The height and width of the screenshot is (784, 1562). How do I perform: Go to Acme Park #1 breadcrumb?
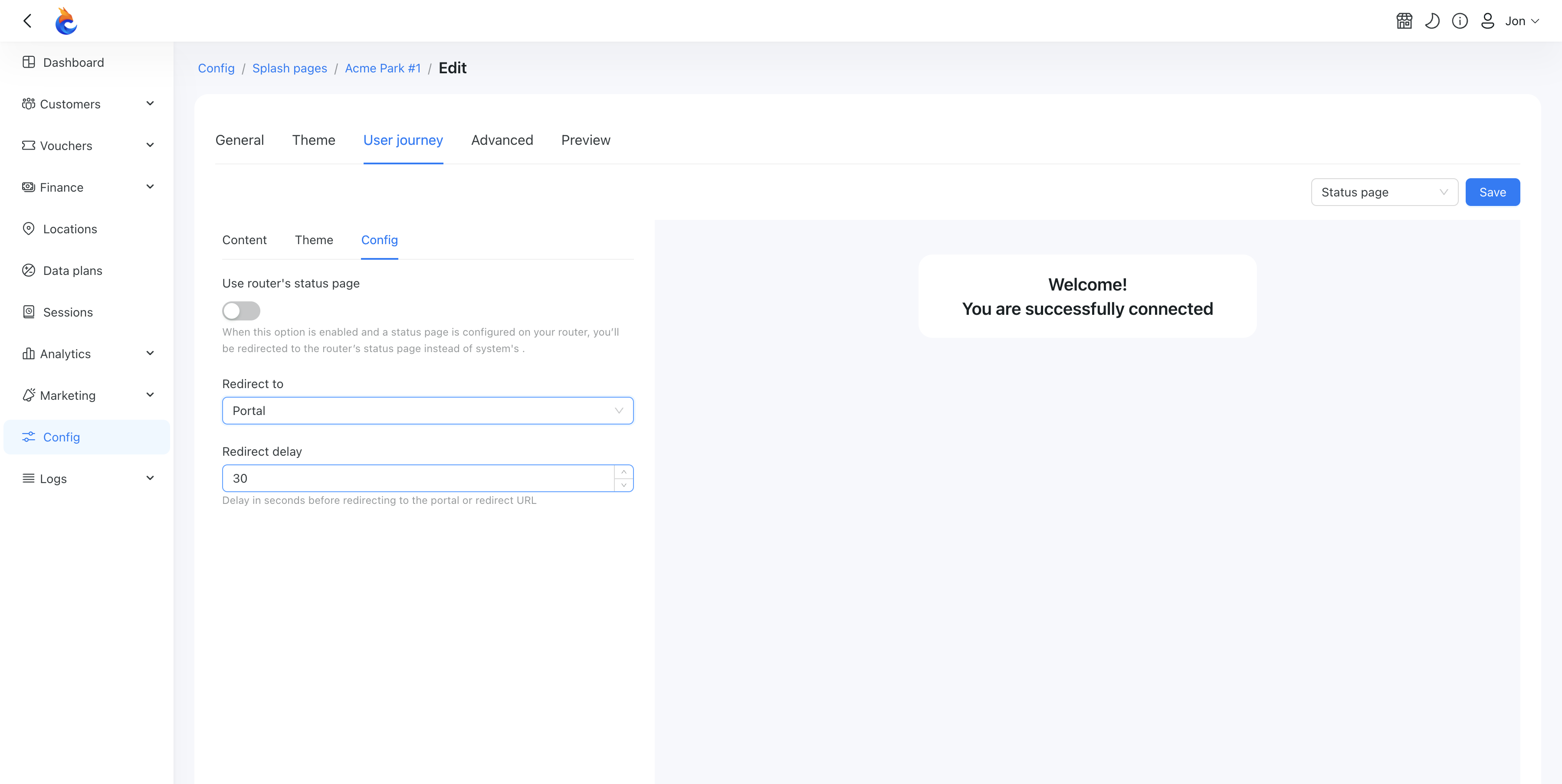[383, 68]
